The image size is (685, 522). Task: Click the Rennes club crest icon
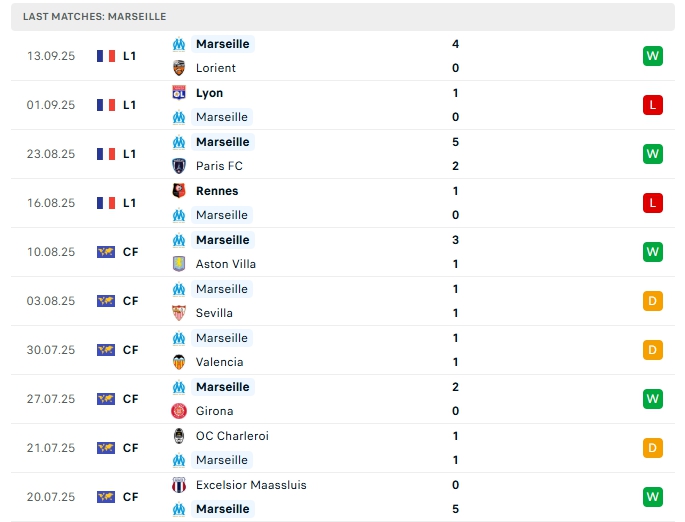(179, 191)
